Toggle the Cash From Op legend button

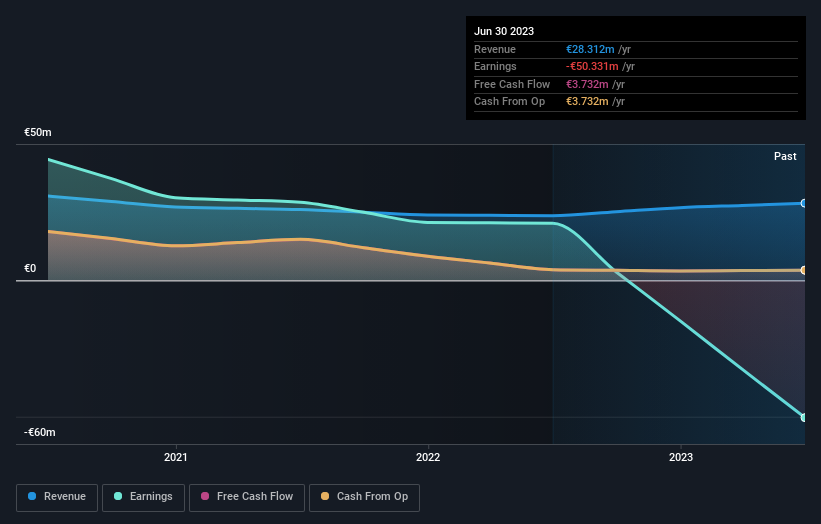(364, 497)
